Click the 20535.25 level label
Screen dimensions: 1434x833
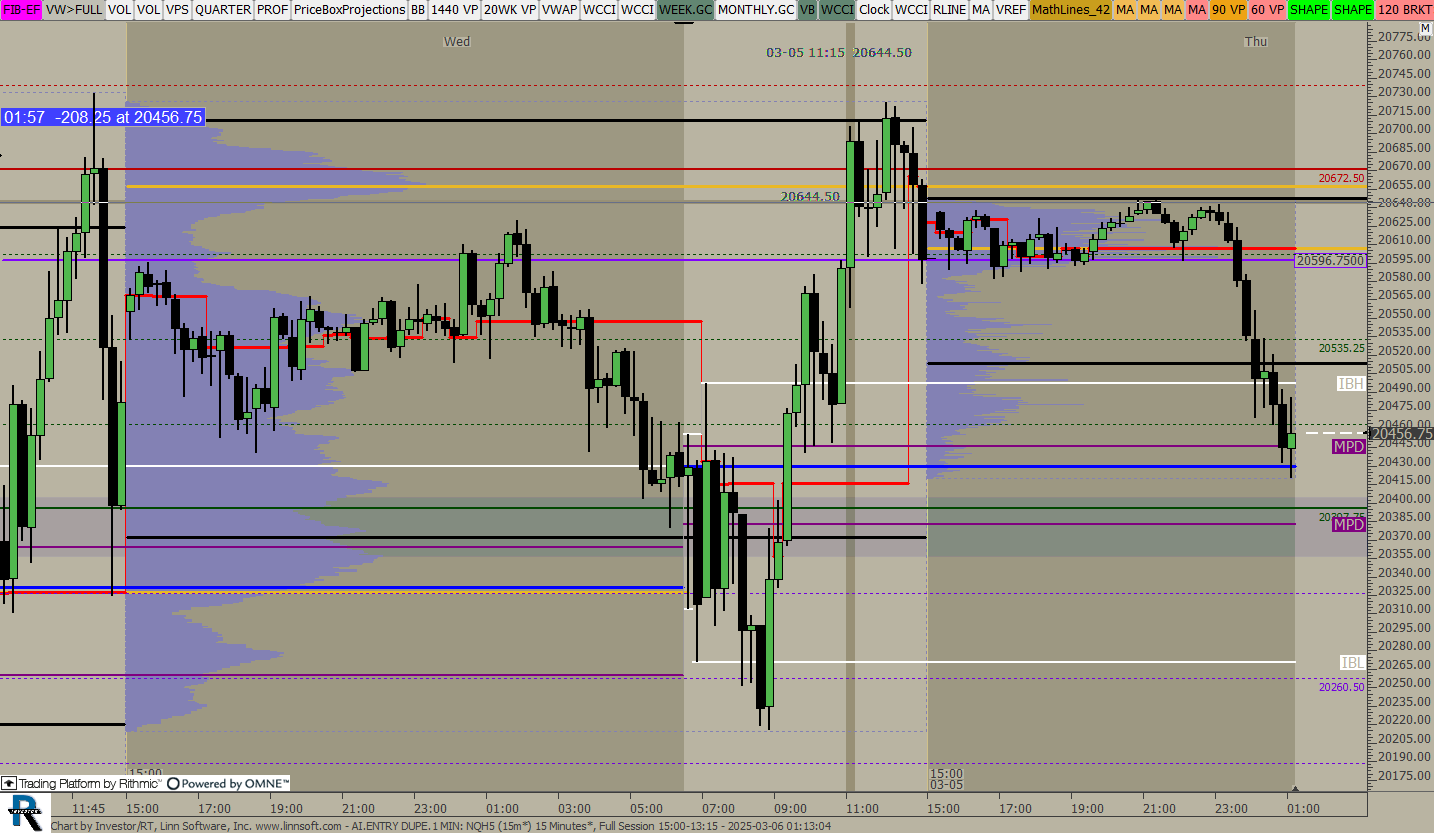pos(1341,348)
